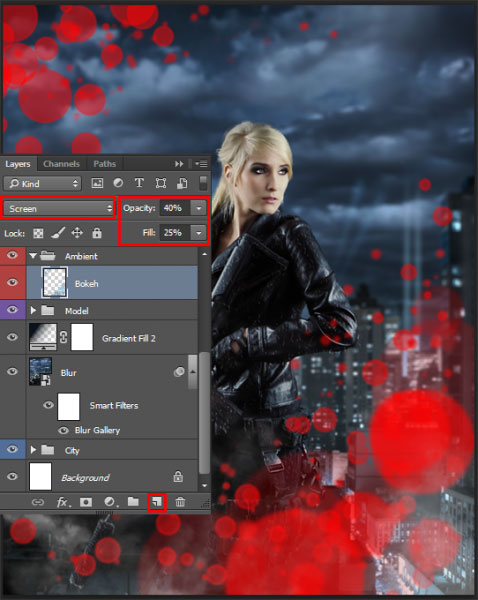Expand the Model group

pos(33,310)
